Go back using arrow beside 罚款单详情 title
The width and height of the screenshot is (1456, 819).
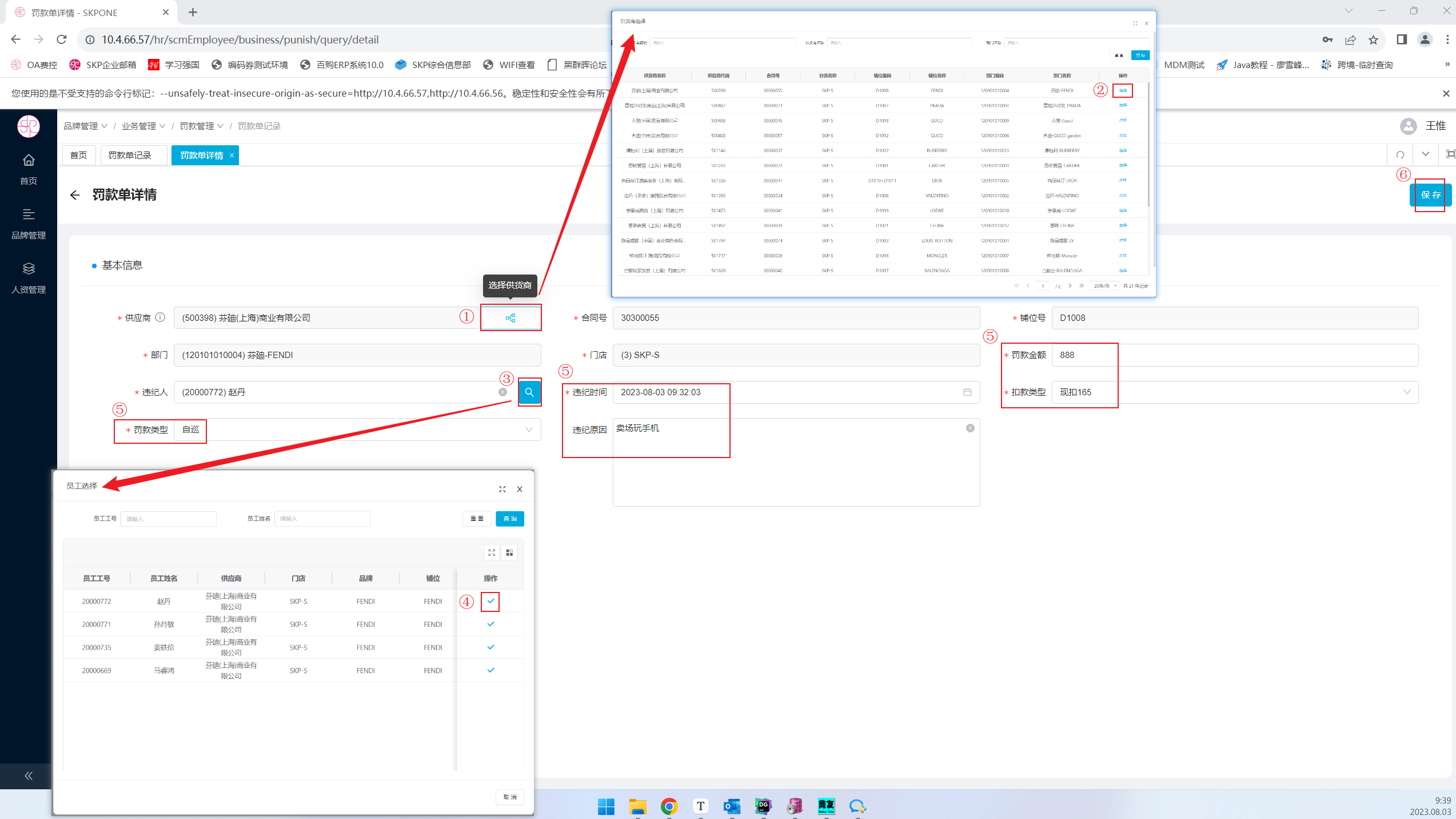74,195
